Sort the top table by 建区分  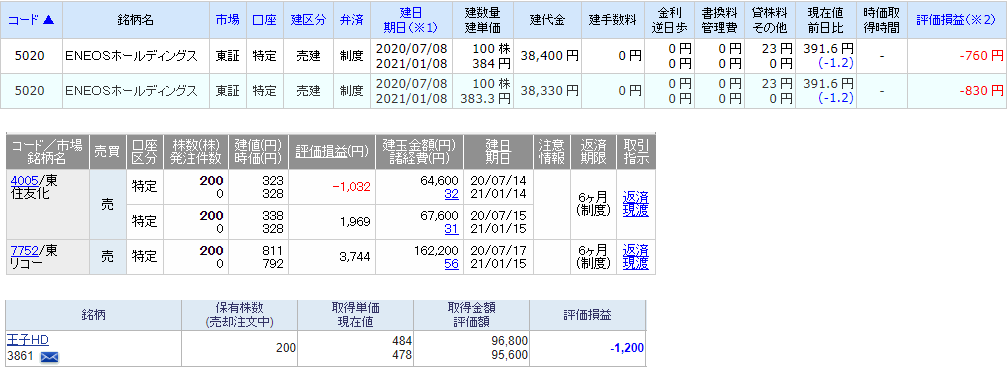click(307, 20)
